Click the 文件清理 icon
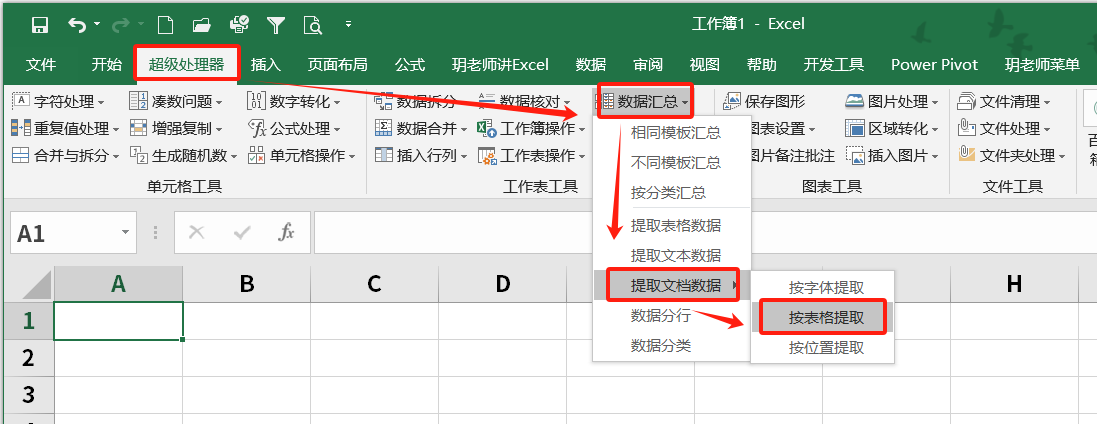Screen dimensions: 1097x424 (x=966, y=102)
